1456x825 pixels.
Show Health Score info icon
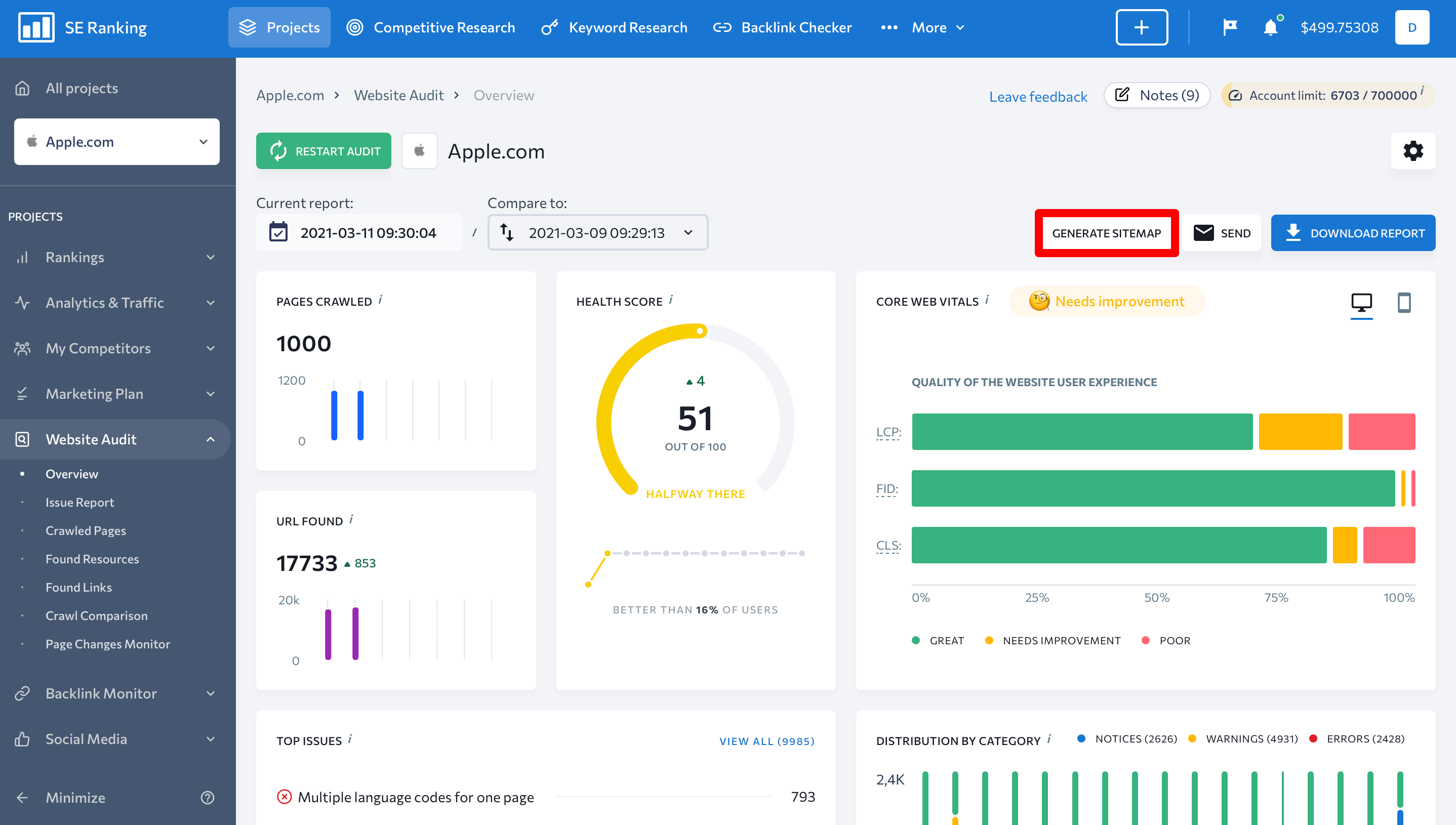[x=670, y=300]
